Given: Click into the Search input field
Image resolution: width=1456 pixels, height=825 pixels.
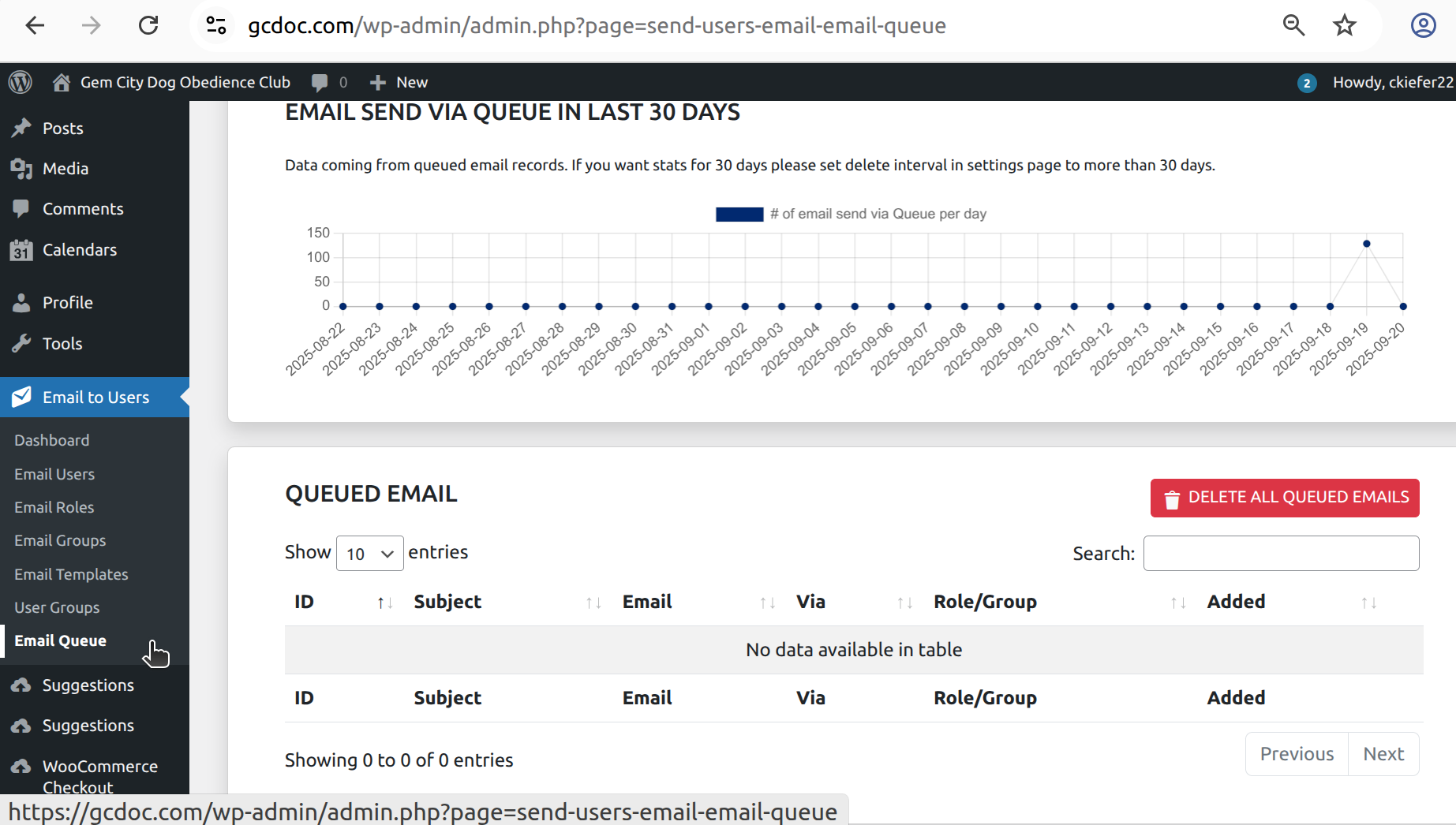Looking at the screenshot, I should point(1280,554).
